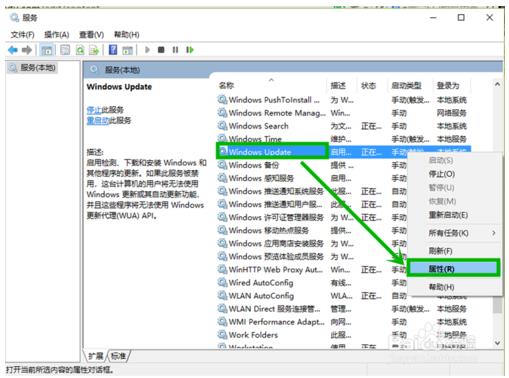Click the 停止 this service link
This screenshot has height=378, width=509.
tap(94, 110)
